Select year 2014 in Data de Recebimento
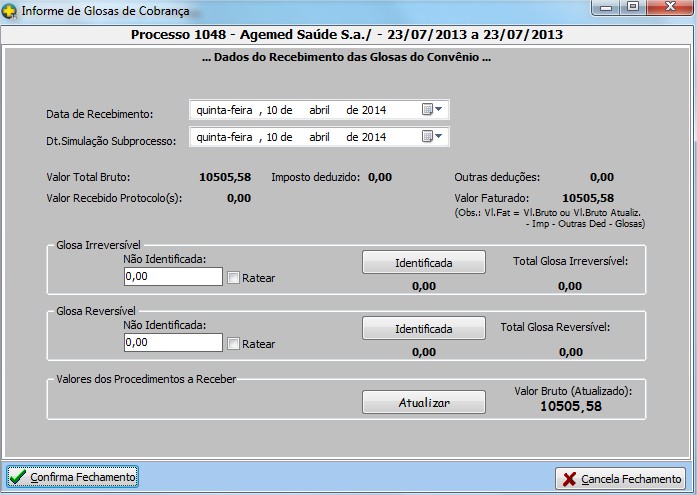697x495 pixels. [374, 109]
